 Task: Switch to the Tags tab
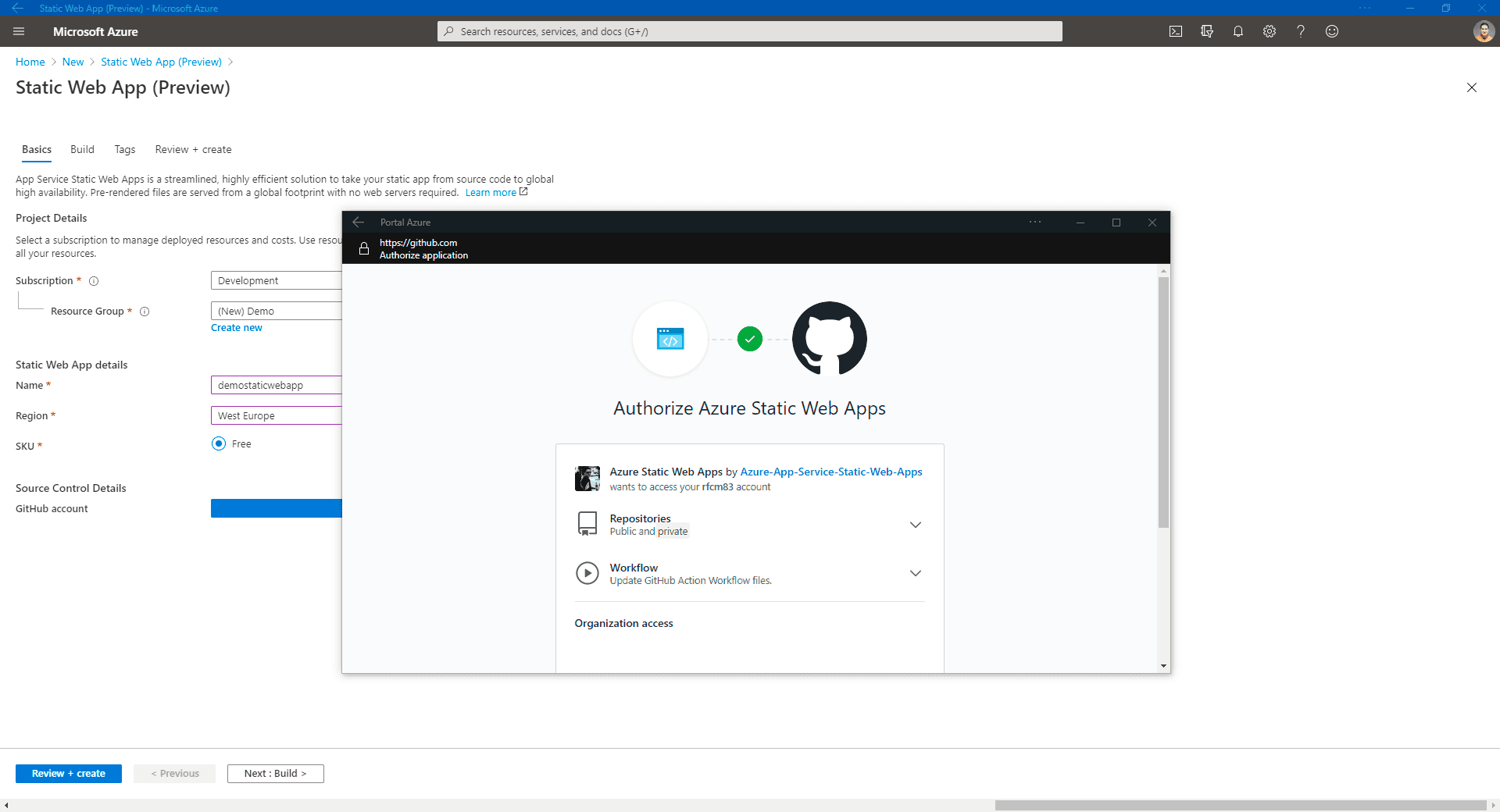pos(125,150)
